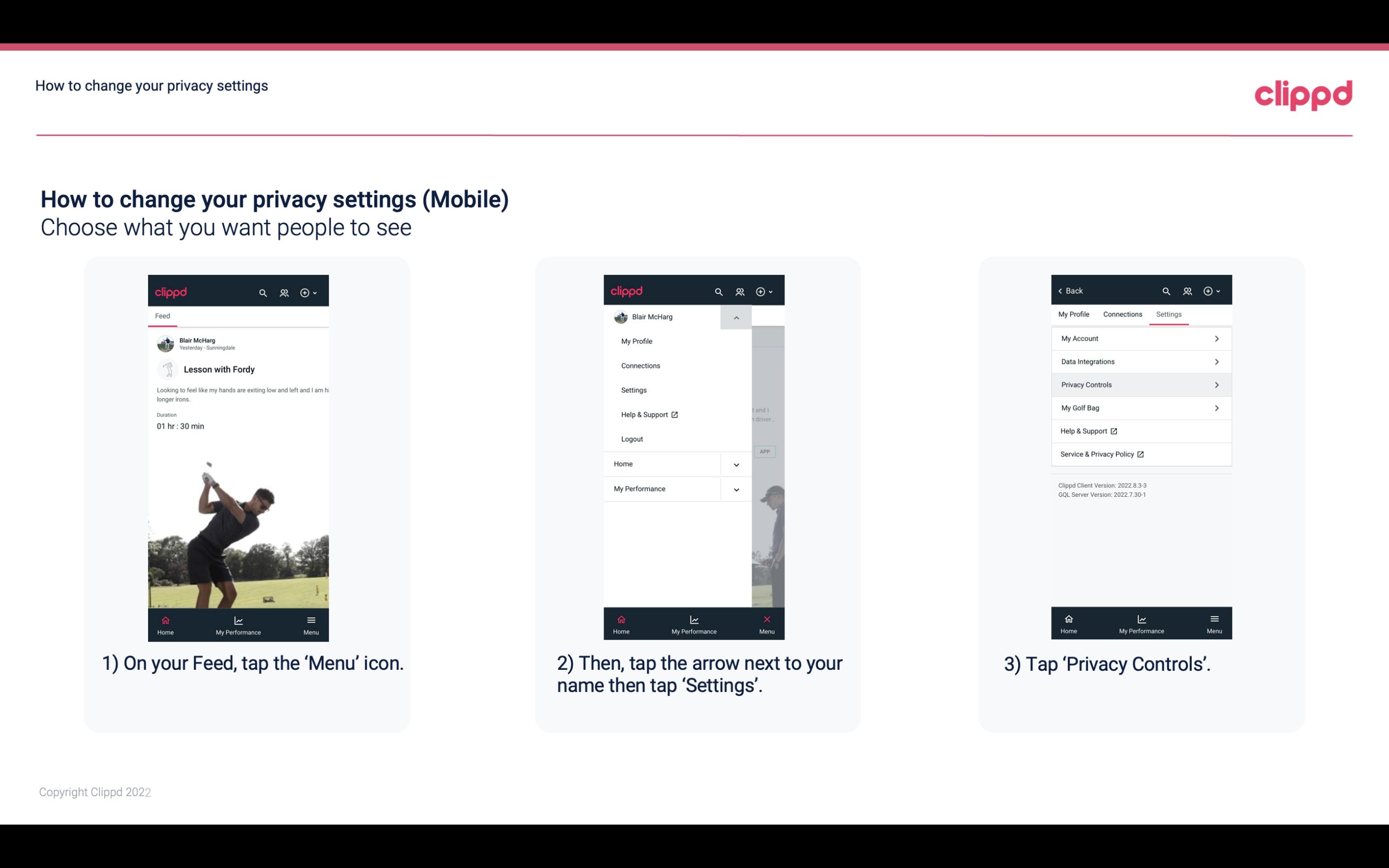
Task: Tap the Profile icon in navigation
Action: [x=285, y=292]
